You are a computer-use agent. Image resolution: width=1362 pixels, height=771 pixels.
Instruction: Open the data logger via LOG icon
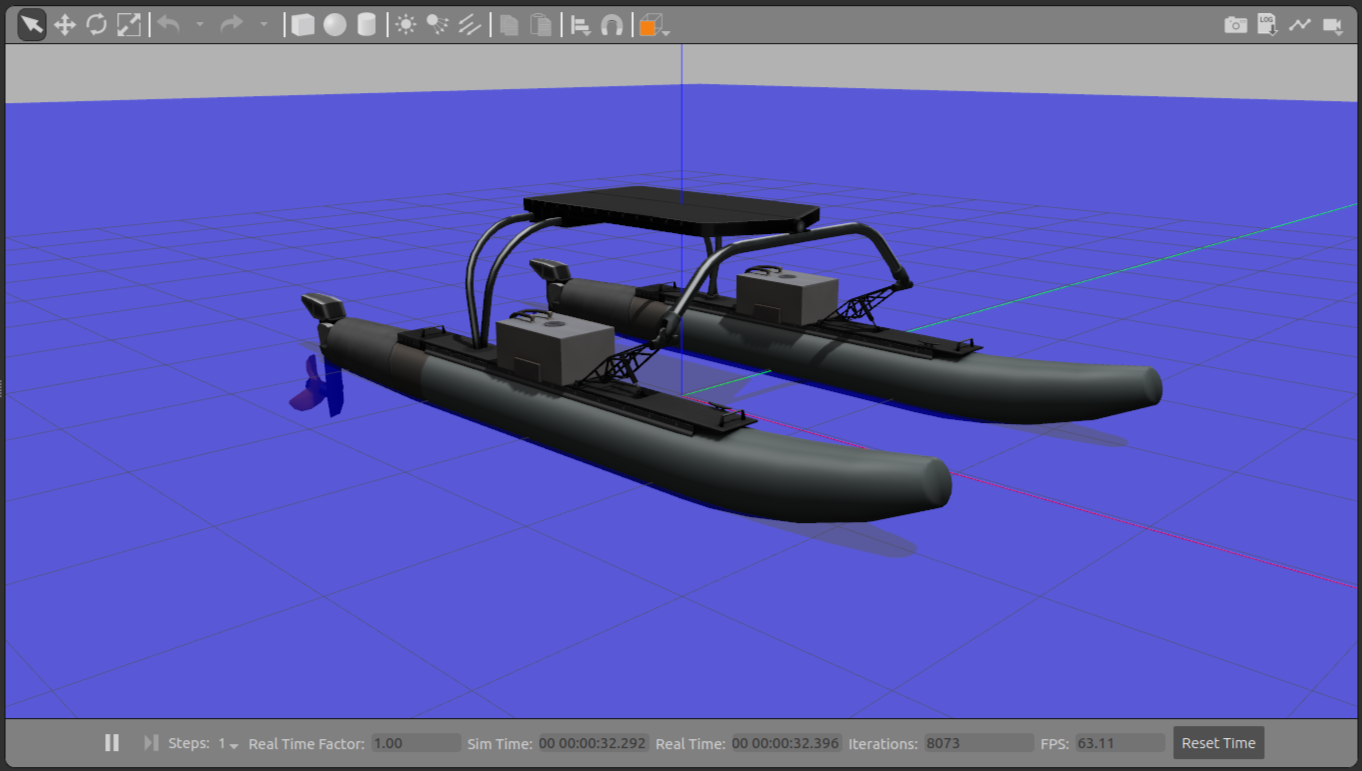tap(1266, 24)
